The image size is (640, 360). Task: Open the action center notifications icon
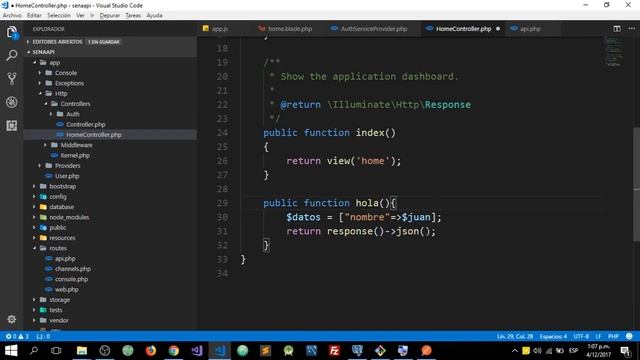[625, 351]
